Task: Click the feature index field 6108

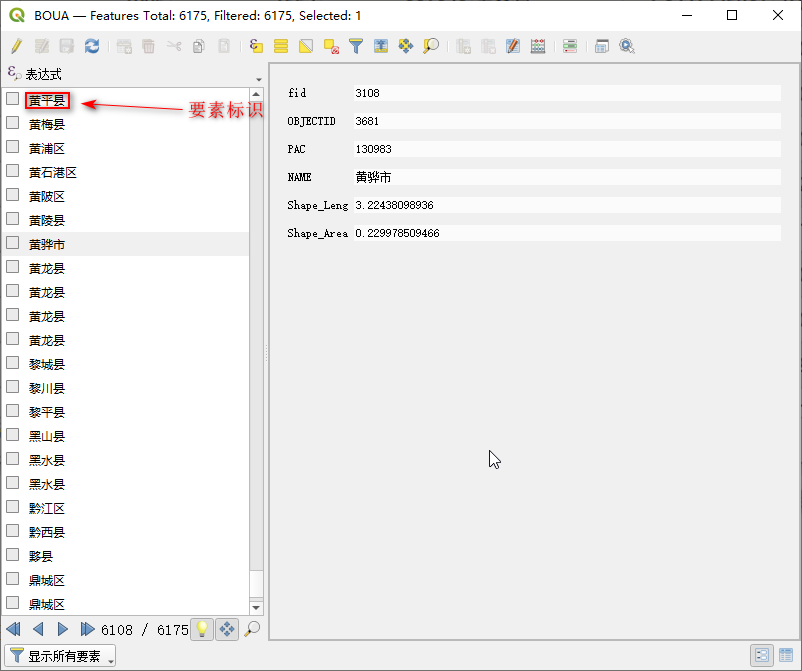Action: tap(117, 630)
